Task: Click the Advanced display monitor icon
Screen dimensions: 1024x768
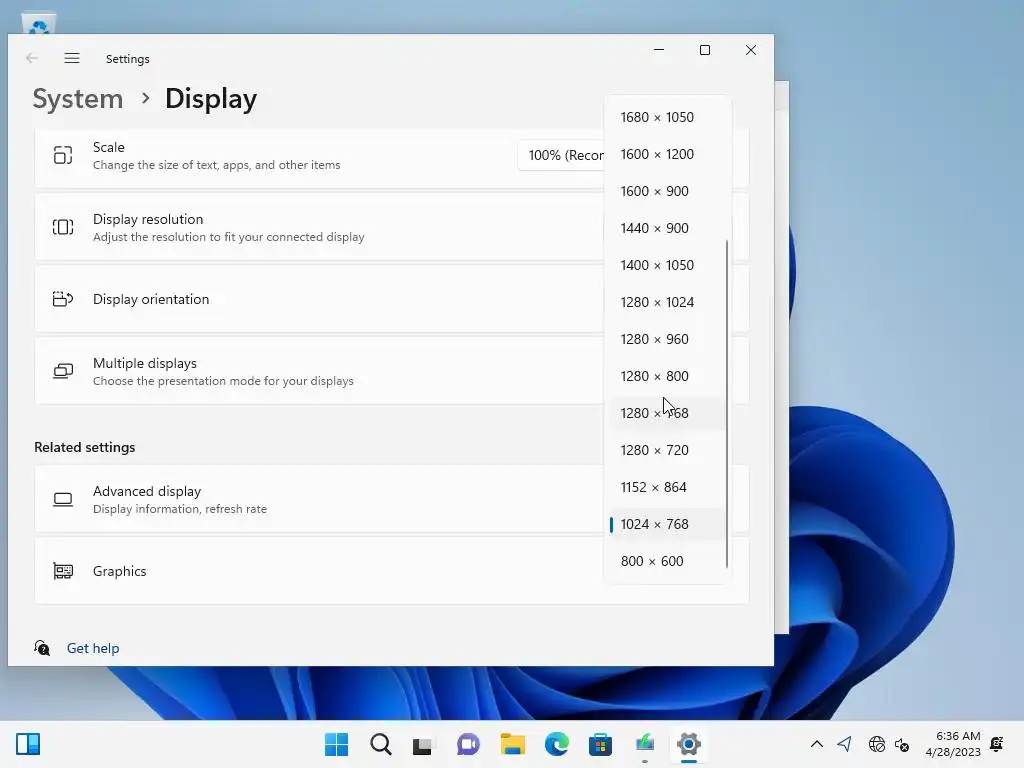Action: click(63, 500)
